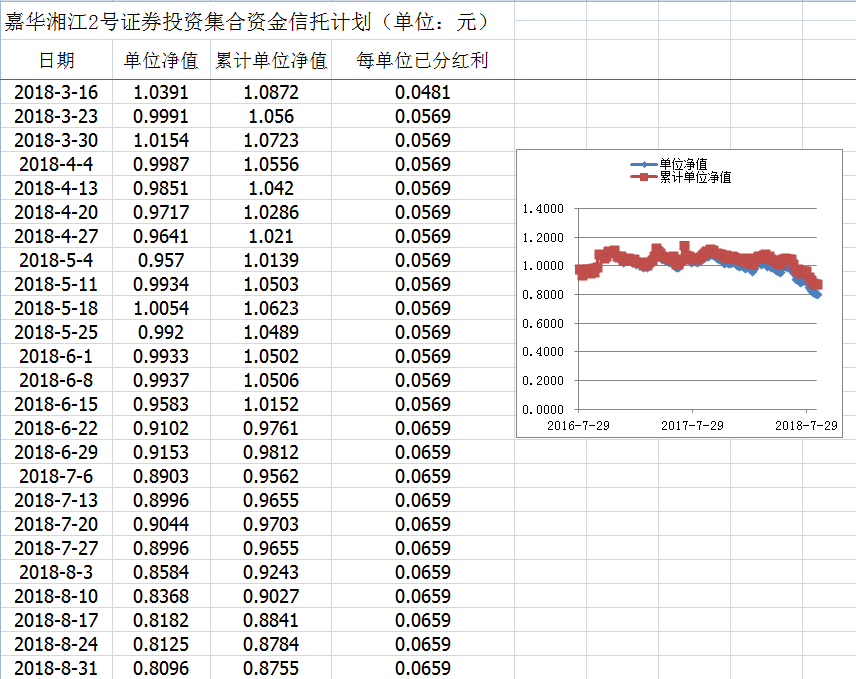Select cumulative value cell 1.0489

tap(271, 332)
